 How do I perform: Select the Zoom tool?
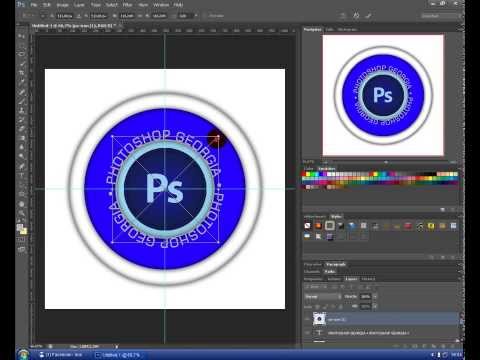coord(22,213)
